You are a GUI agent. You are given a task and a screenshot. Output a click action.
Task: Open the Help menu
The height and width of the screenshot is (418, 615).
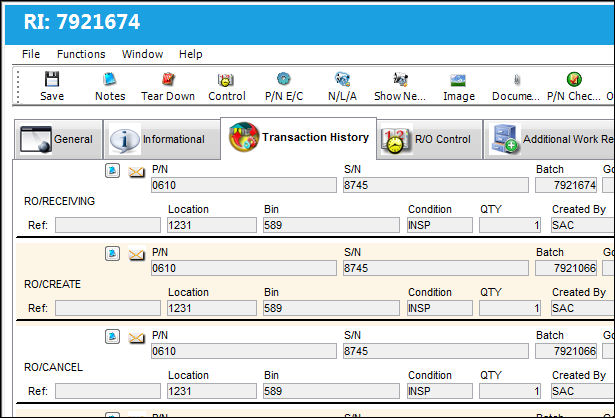(191, 54)
